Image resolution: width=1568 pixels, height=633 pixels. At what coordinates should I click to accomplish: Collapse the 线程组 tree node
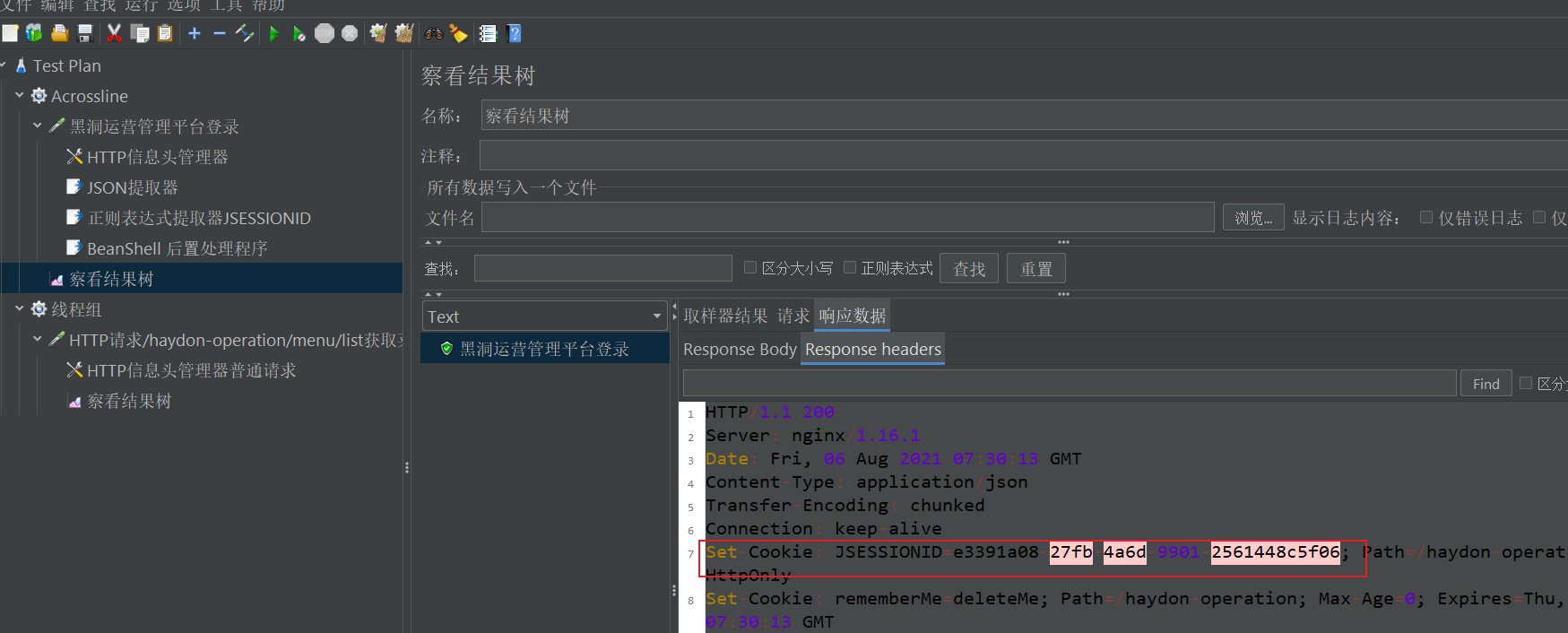[20, 308]
